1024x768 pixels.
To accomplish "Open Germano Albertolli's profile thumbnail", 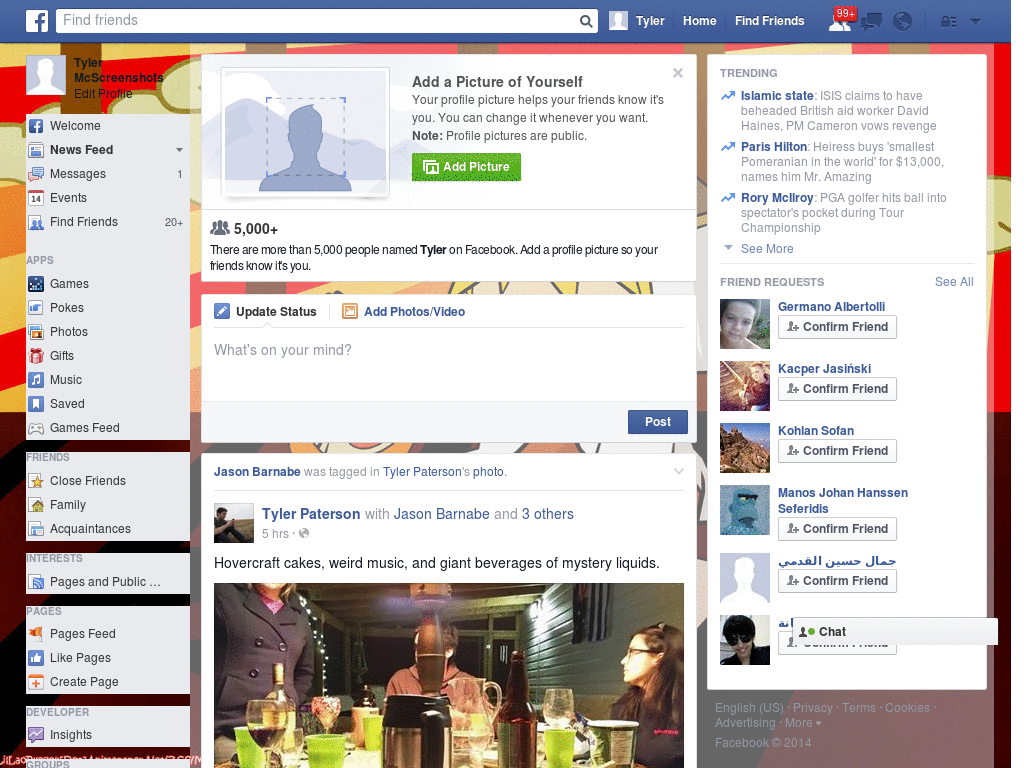I will 744,324.
